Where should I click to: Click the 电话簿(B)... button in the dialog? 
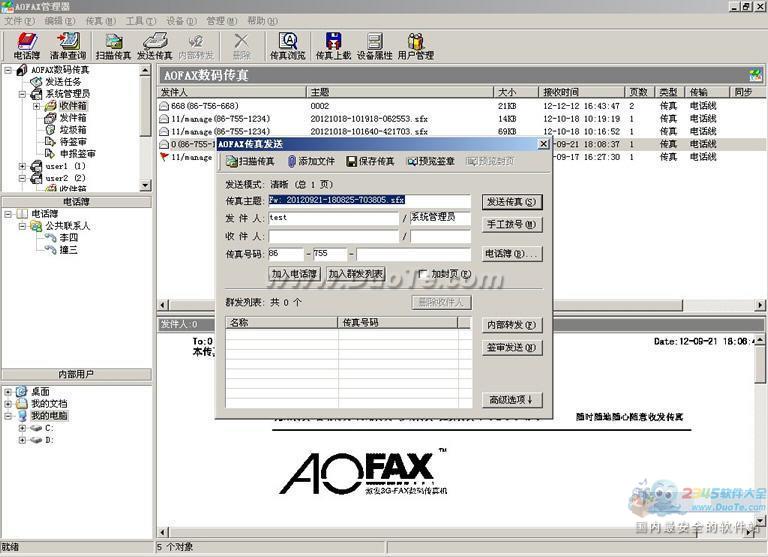tap(512, 254)
